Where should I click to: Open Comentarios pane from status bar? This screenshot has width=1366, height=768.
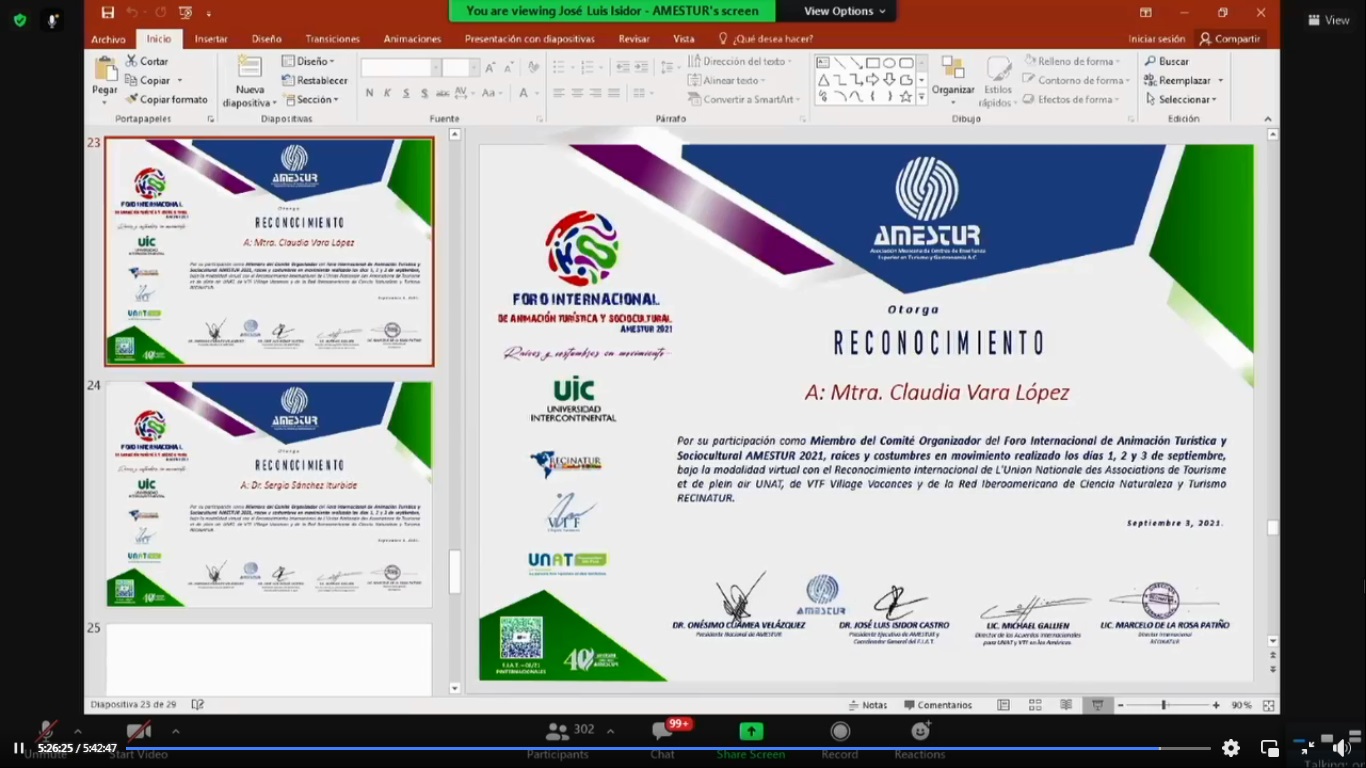(937, 705)
